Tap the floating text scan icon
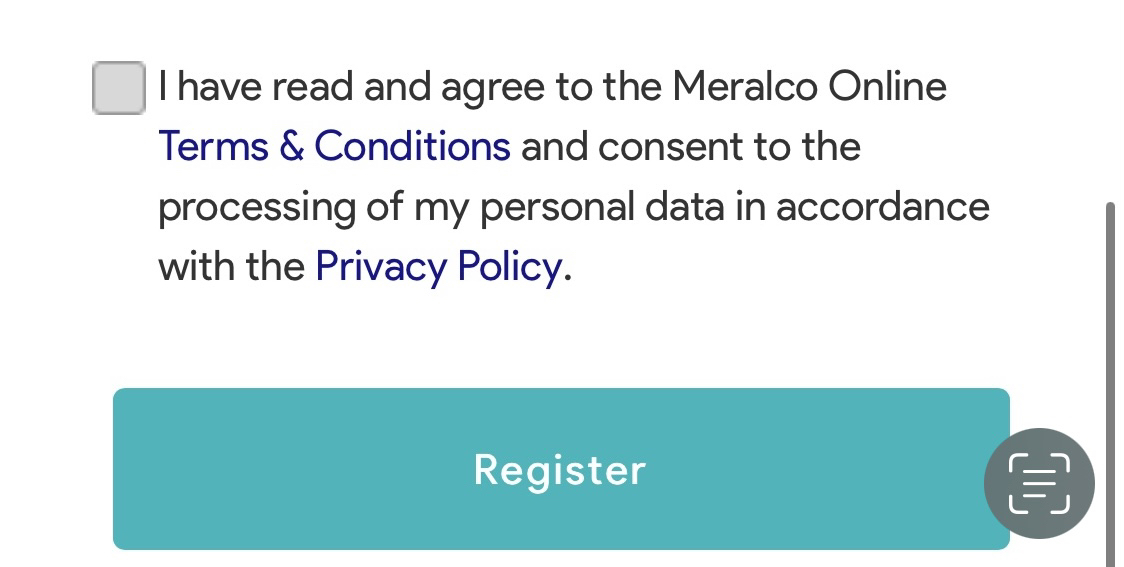1124x567 pixels. (x=1039, y=483)
